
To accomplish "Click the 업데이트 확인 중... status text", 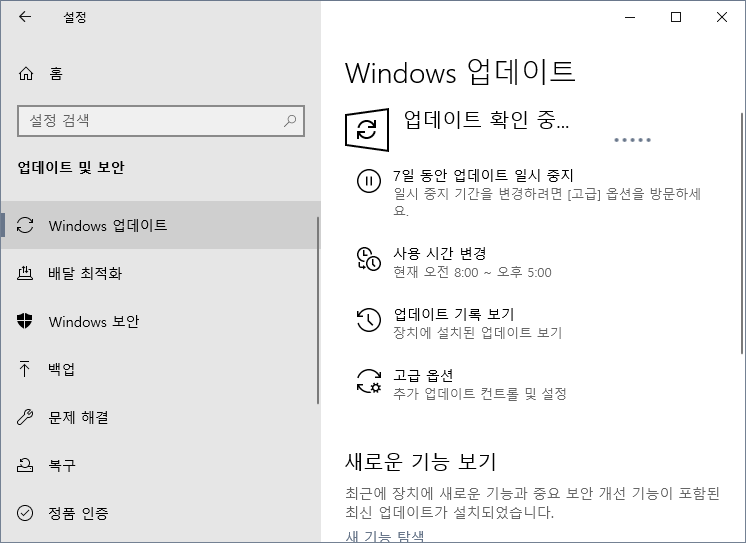I will tap(486, 119).
